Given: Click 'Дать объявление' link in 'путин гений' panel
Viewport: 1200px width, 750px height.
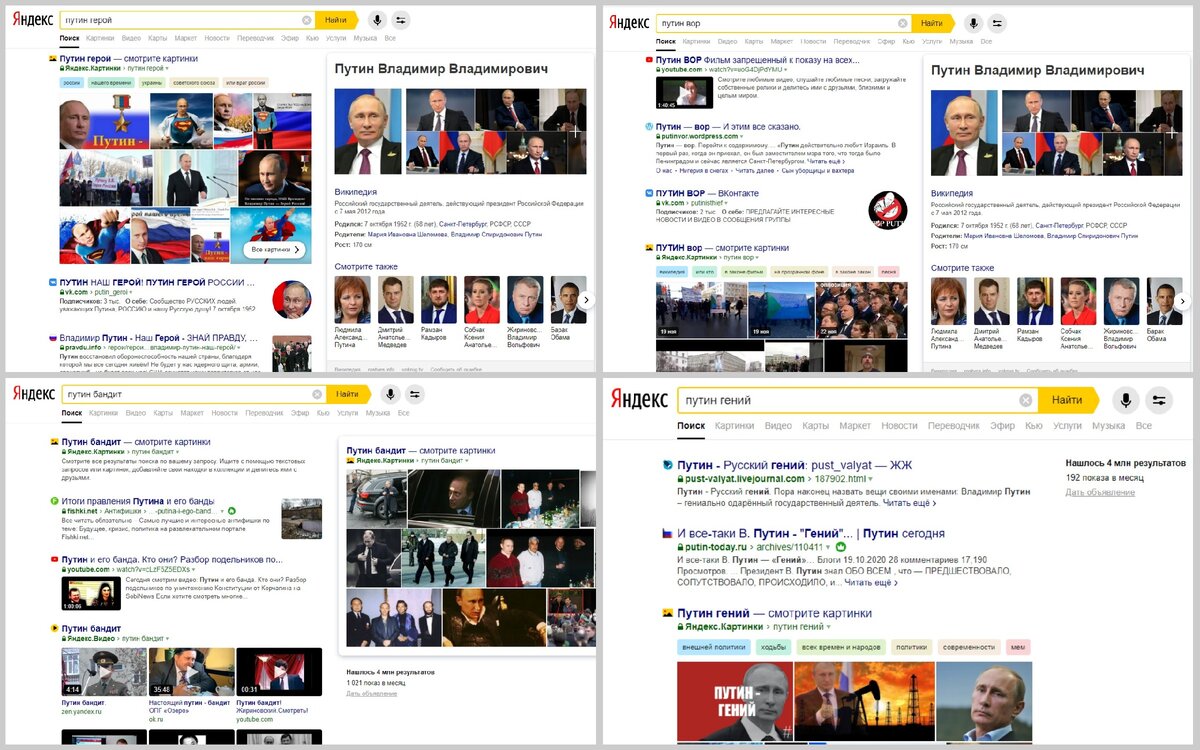Looking at the screenshot, I should (1100, 492).
